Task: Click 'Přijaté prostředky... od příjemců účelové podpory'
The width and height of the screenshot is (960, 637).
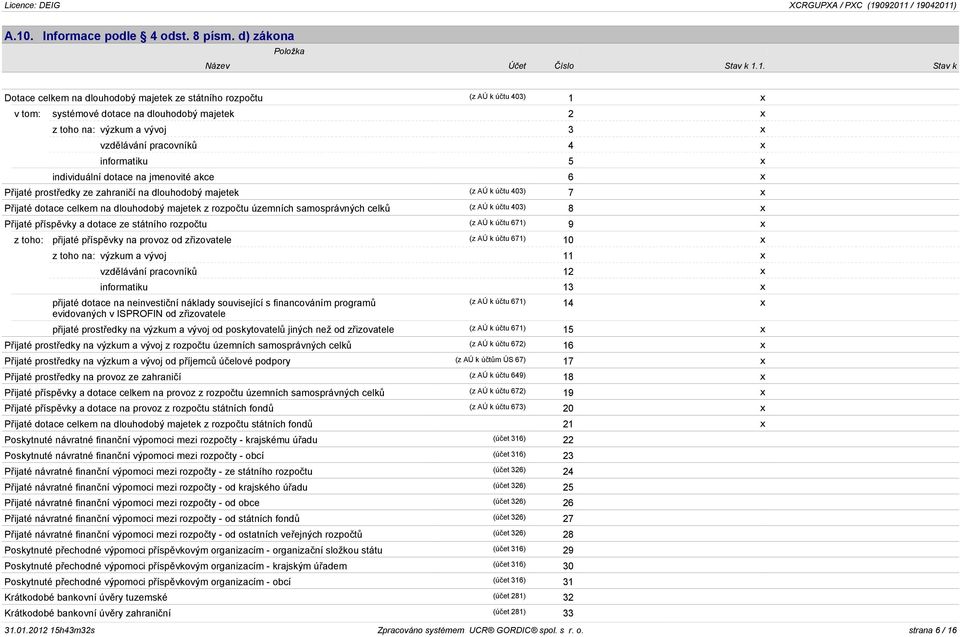Action: [x=148, y=361]
